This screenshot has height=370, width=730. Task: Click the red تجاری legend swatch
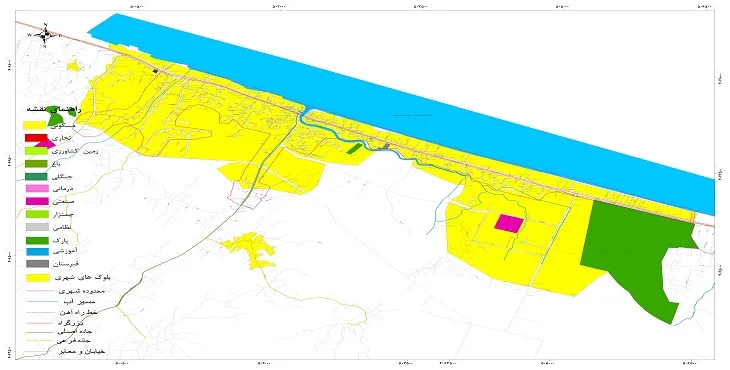[35, 138]
